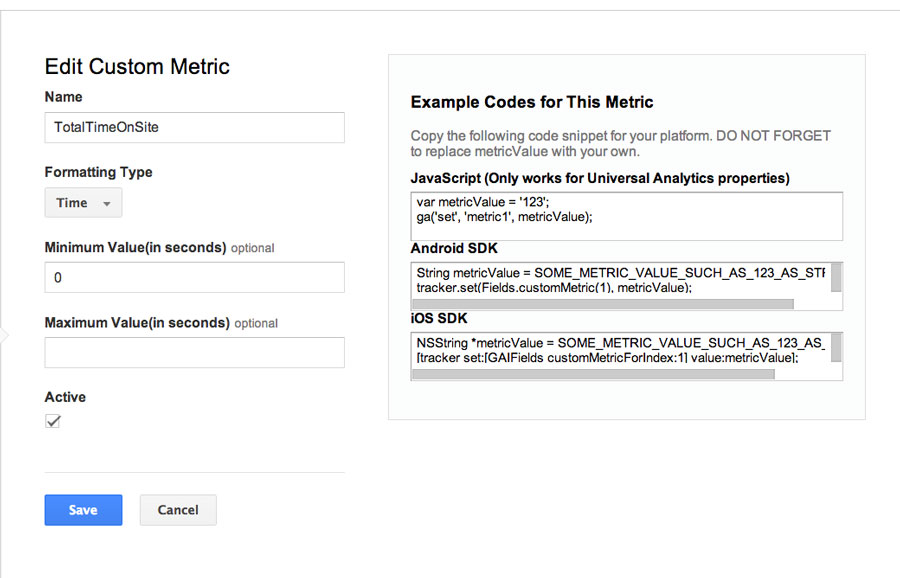This screenshot has height=578, width=900.
Task: Click the iOS SDK horizontal scrollbar
Action: (x=593, y=374)
